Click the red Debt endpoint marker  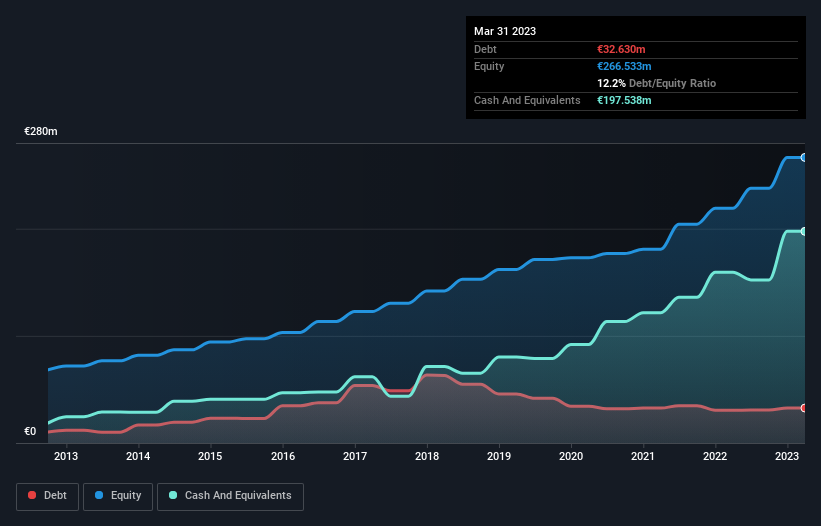804,408
